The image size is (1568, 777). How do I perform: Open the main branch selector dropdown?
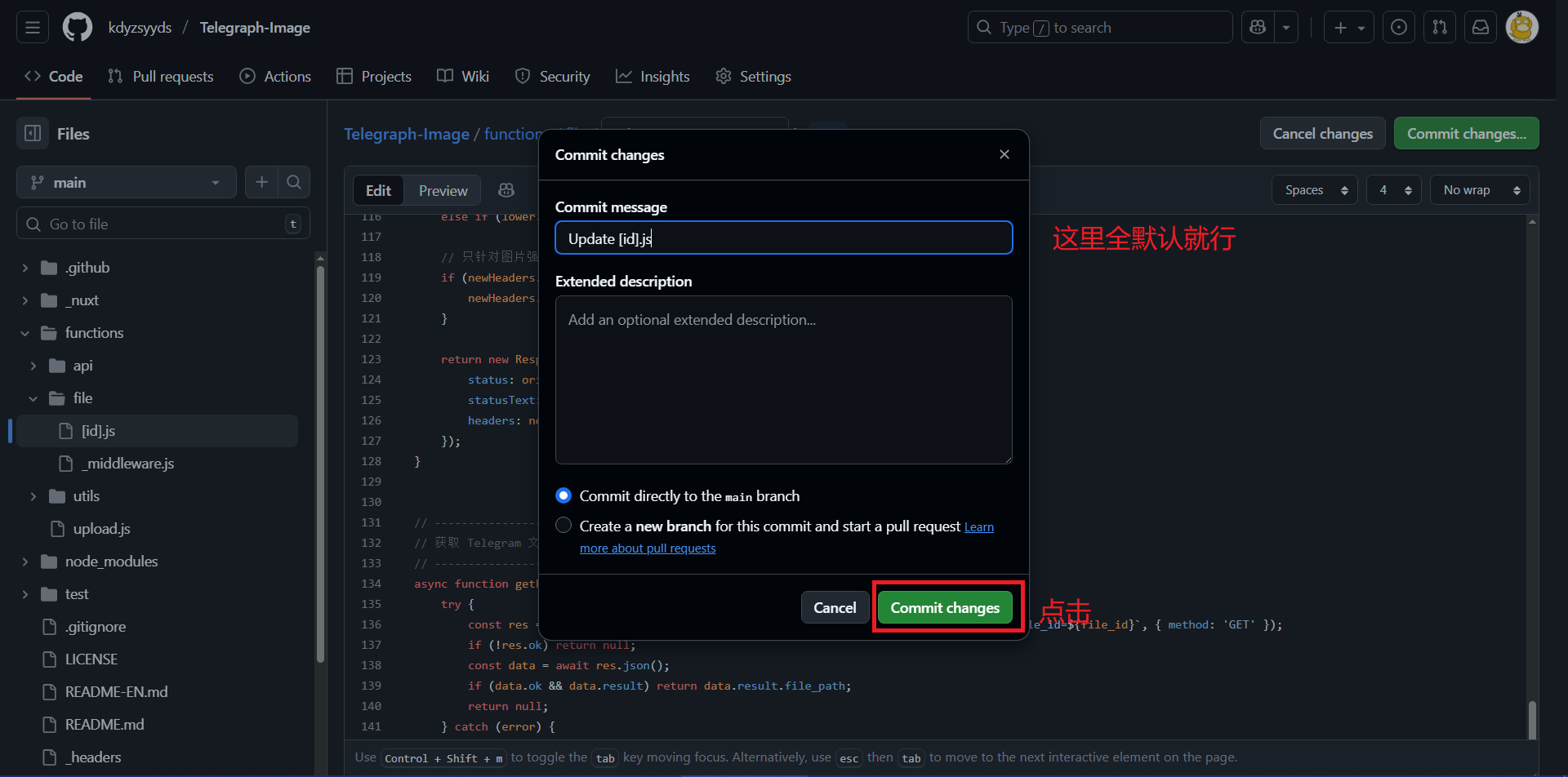pos(126,183)
